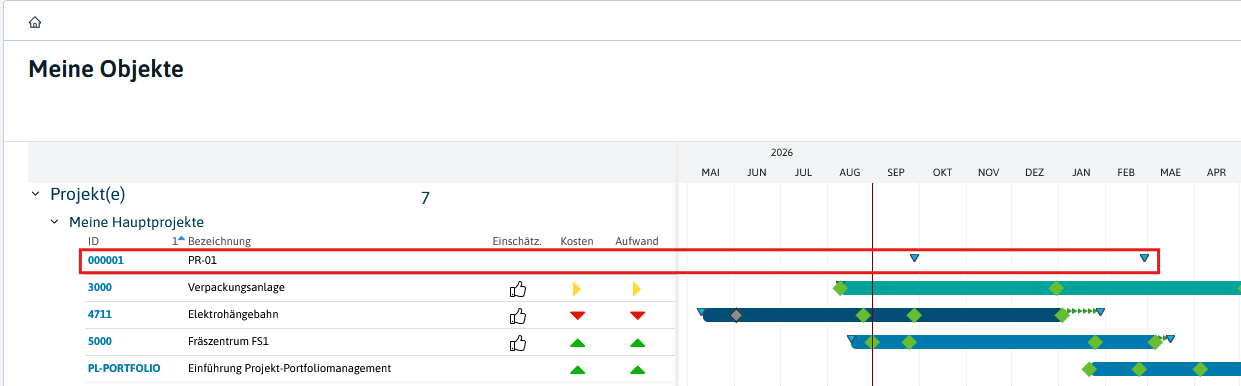Sort the list by the Bezeichnung column
Screen dimensions: 1241x386
tap(219, 241)
